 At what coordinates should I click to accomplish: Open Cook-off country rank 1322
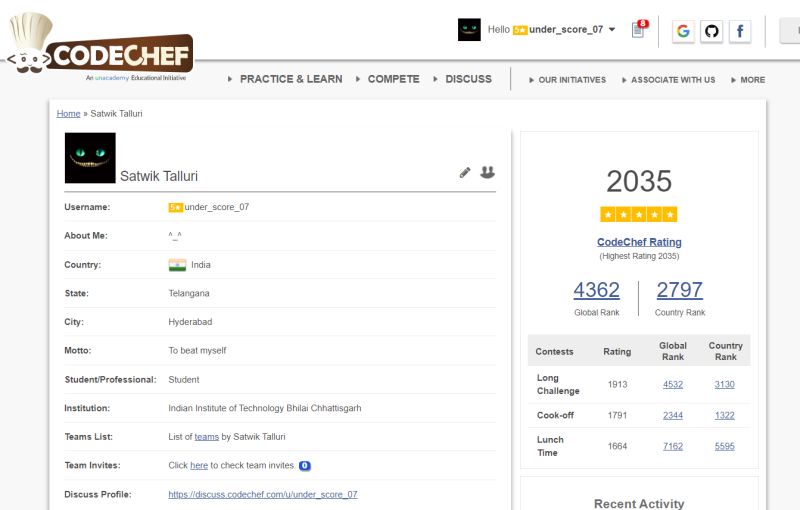coord(724,416)
